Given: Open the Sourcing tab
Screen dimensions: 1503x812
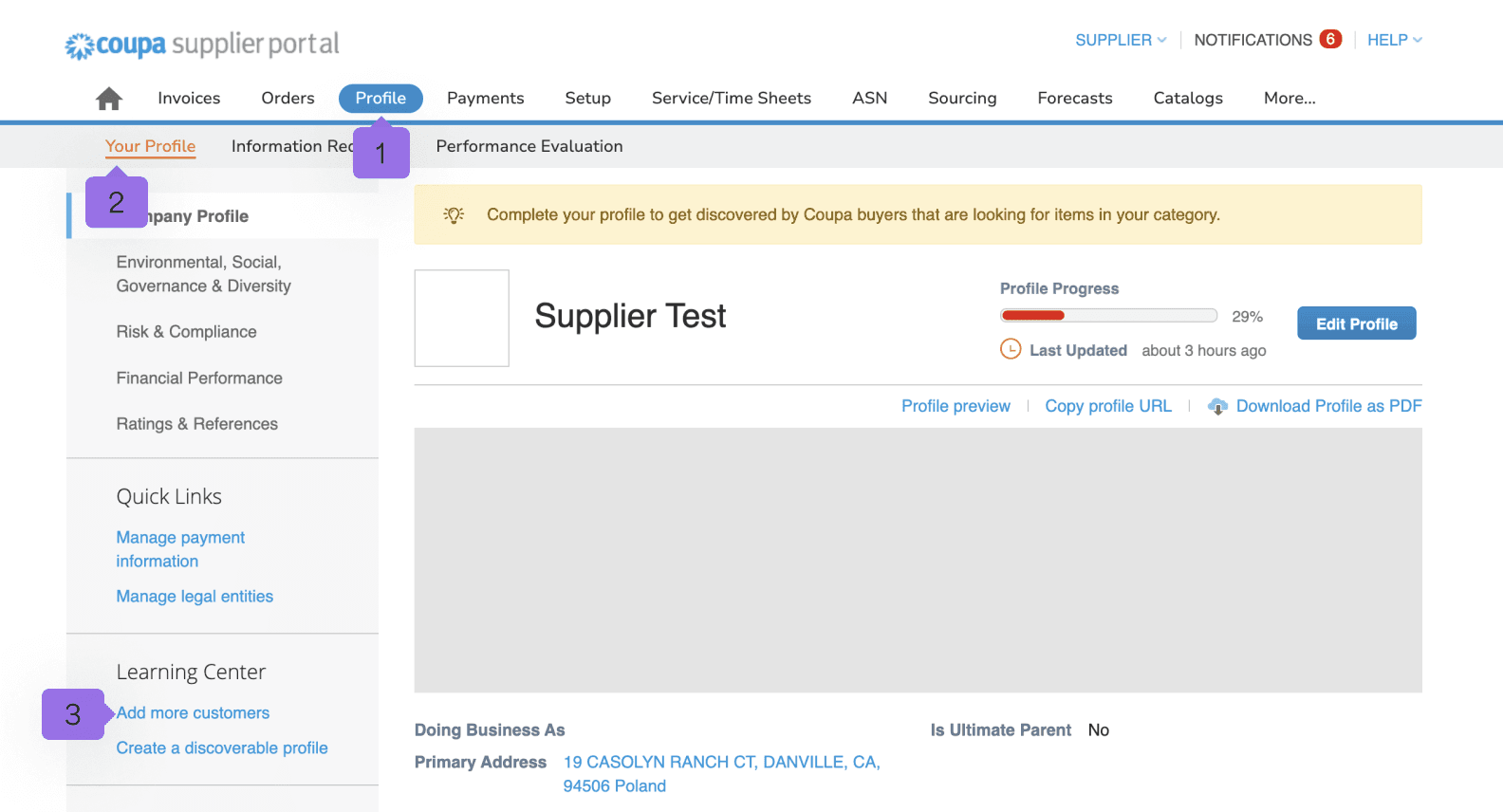Looking at the screenshot, I should pos(962,98).
